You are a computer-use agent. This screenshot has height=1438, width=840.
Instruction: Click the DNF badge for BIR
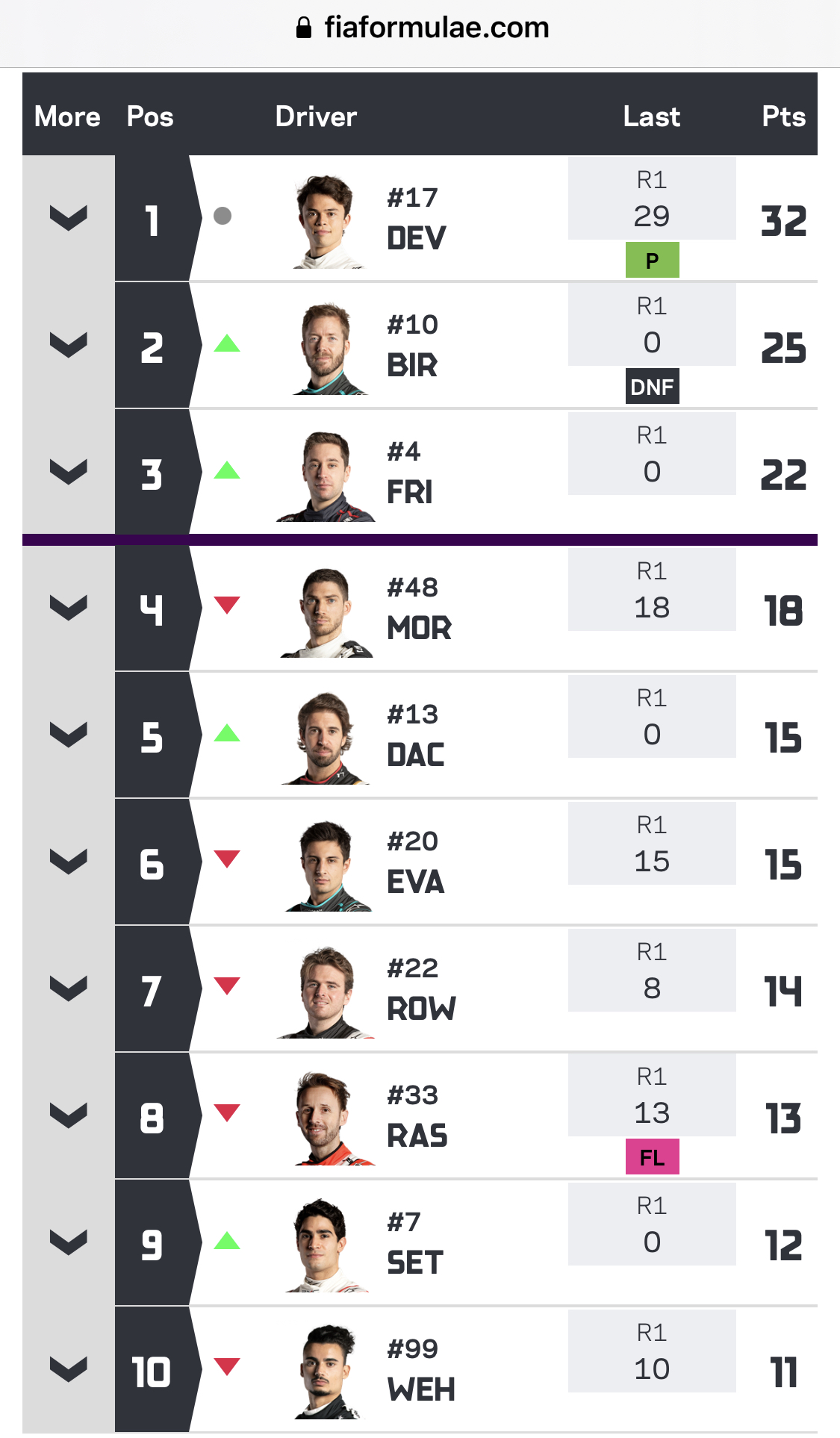click(x=652, y=387)
